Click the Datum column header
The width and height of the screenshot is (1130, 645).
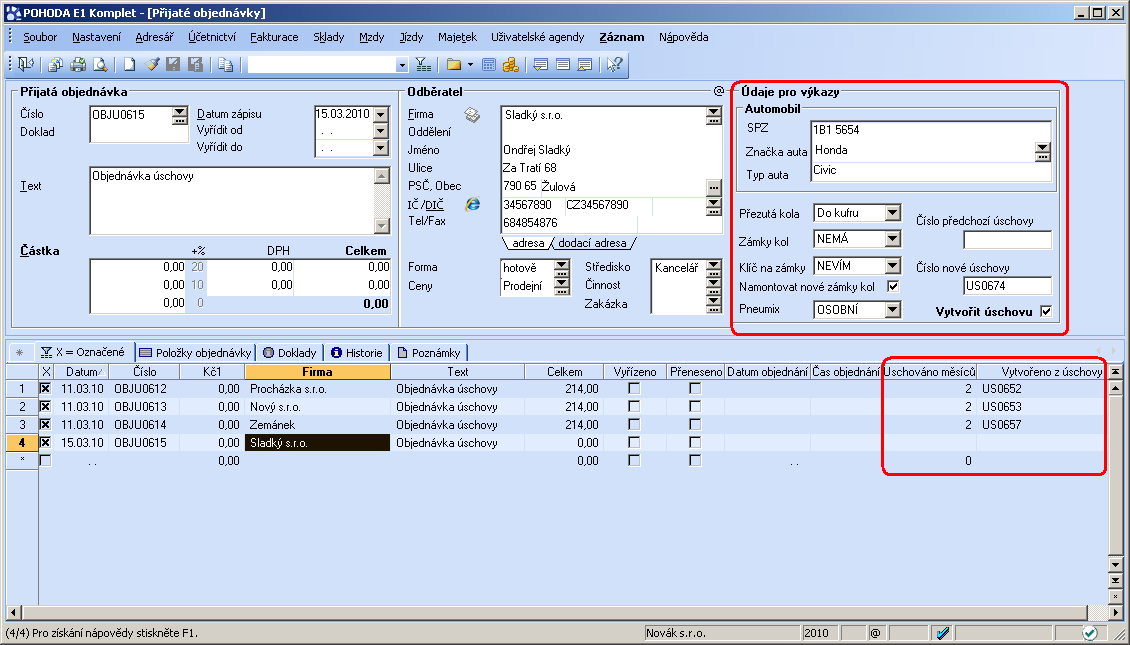click(81, 372)
